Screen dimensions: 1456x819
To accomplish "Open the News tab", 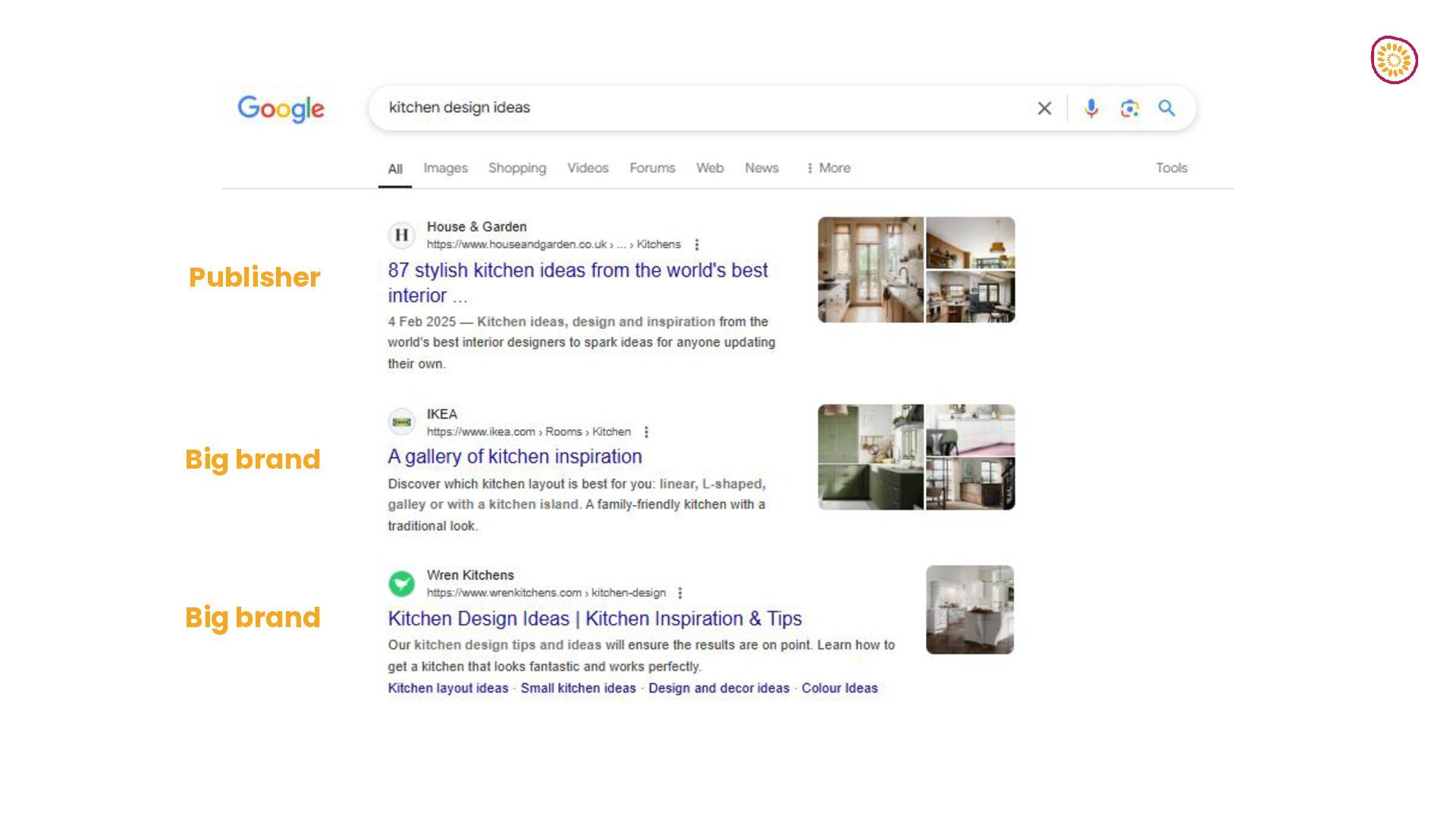I will point(761,168).
